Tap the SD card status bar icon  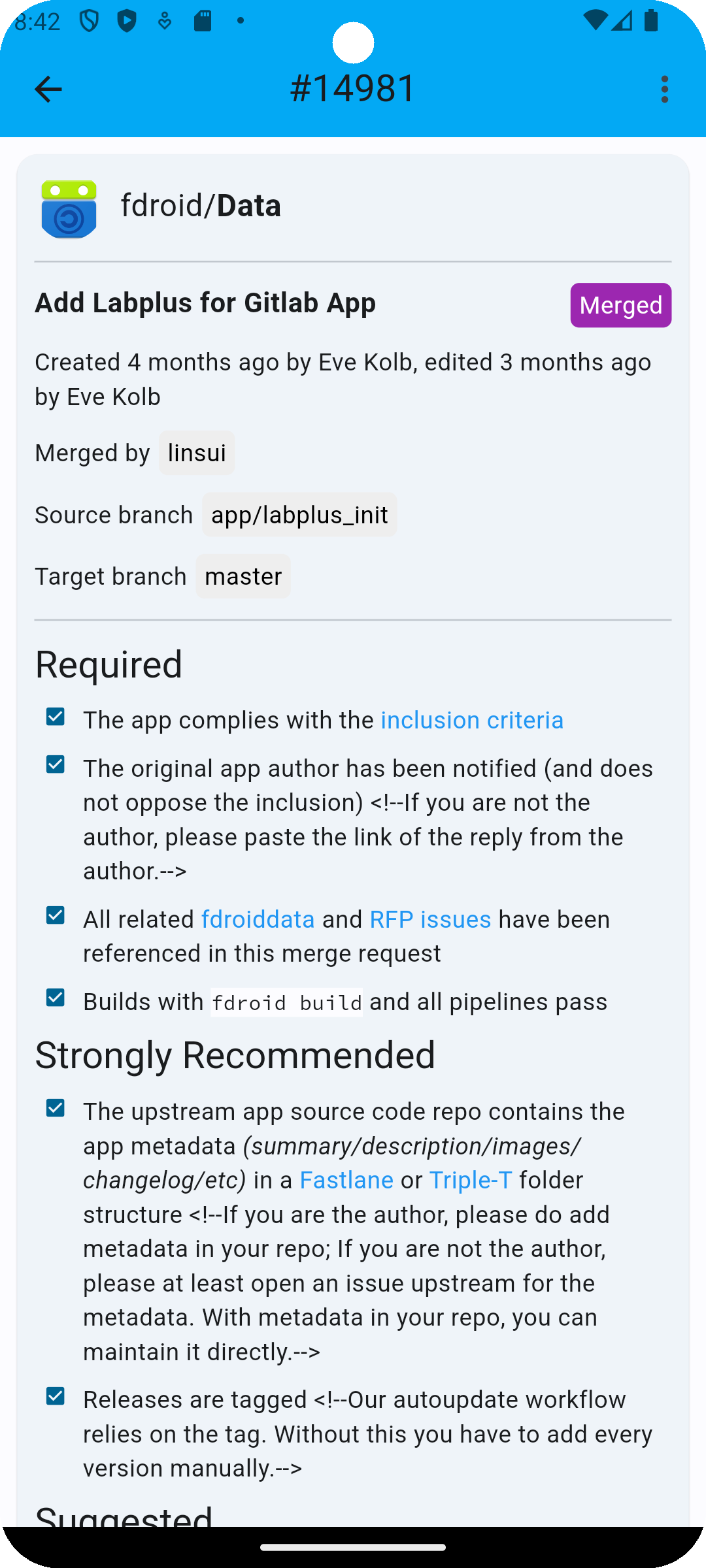pyautogui.click(x=203, y=21)
